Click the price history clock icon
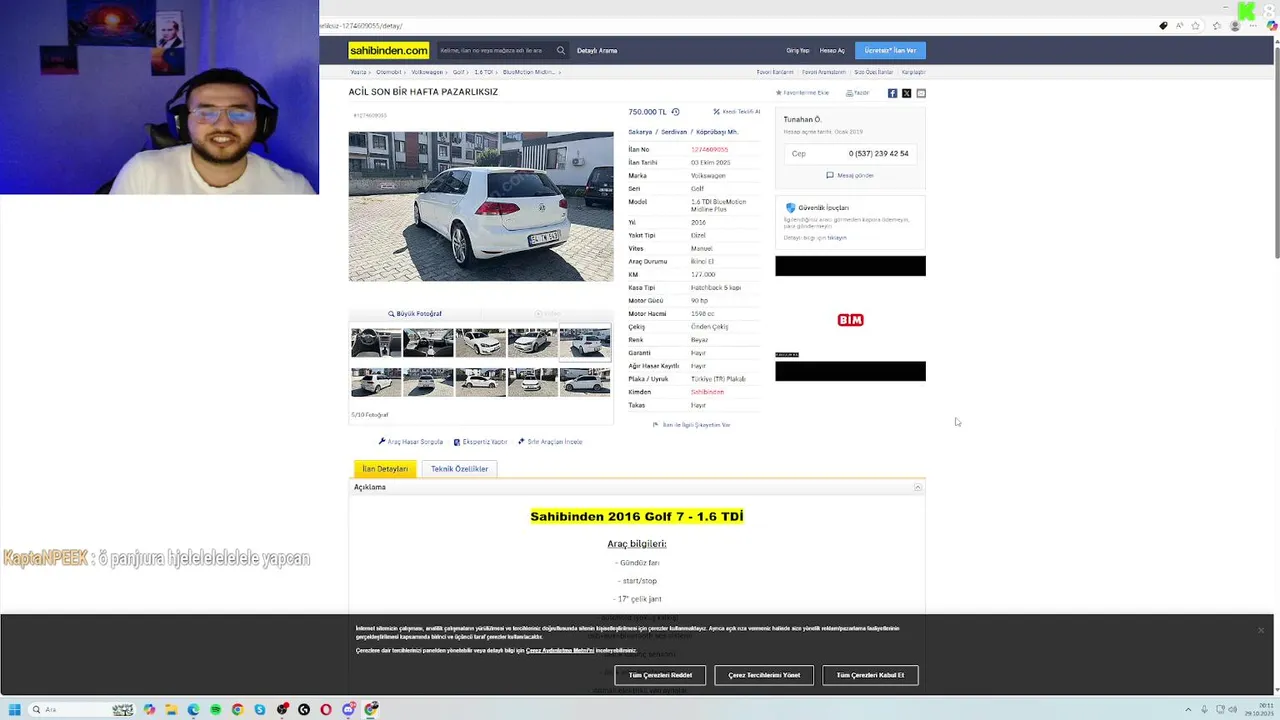 point(675,112)
